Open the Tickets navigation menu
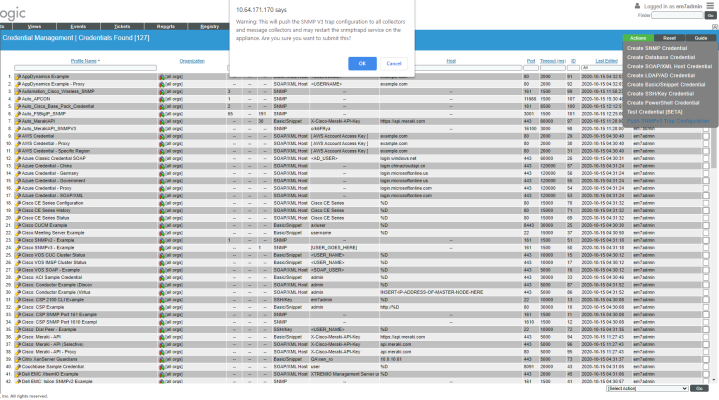 (x=122, y=27)
